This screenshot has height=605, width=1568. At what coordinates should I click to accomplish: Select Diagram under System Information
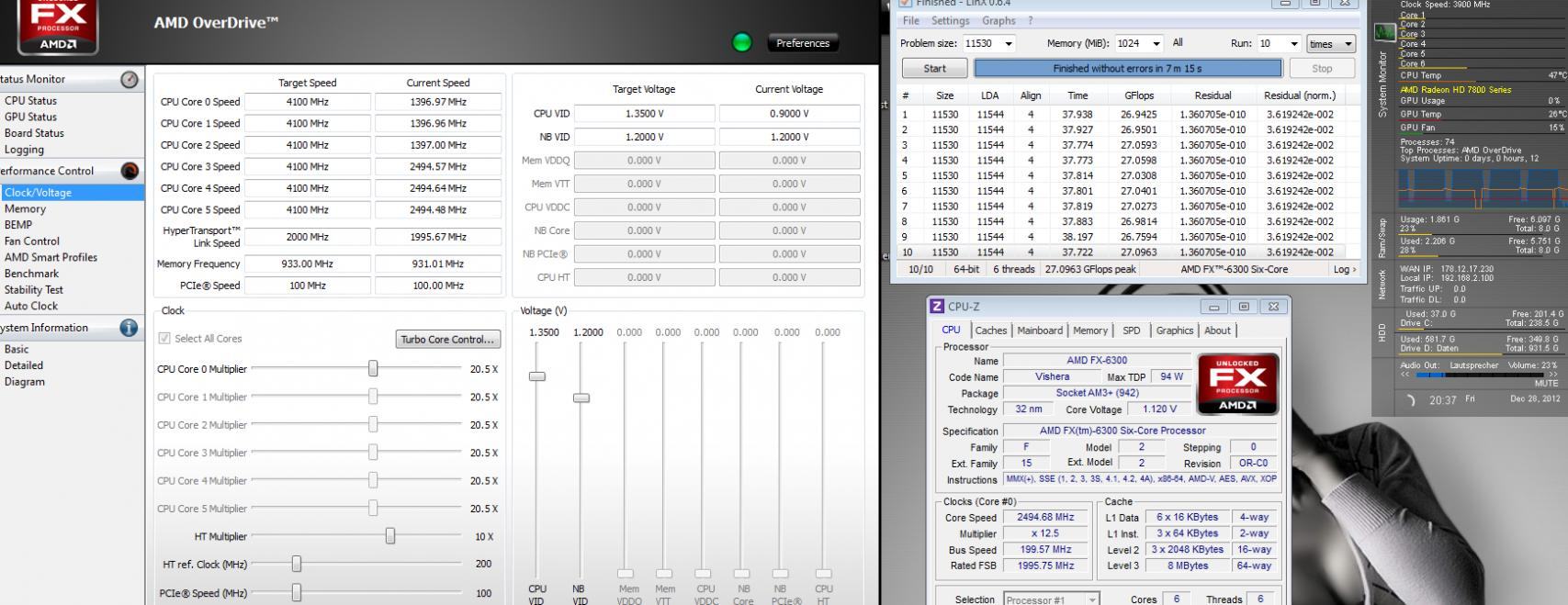coord(25,382)
